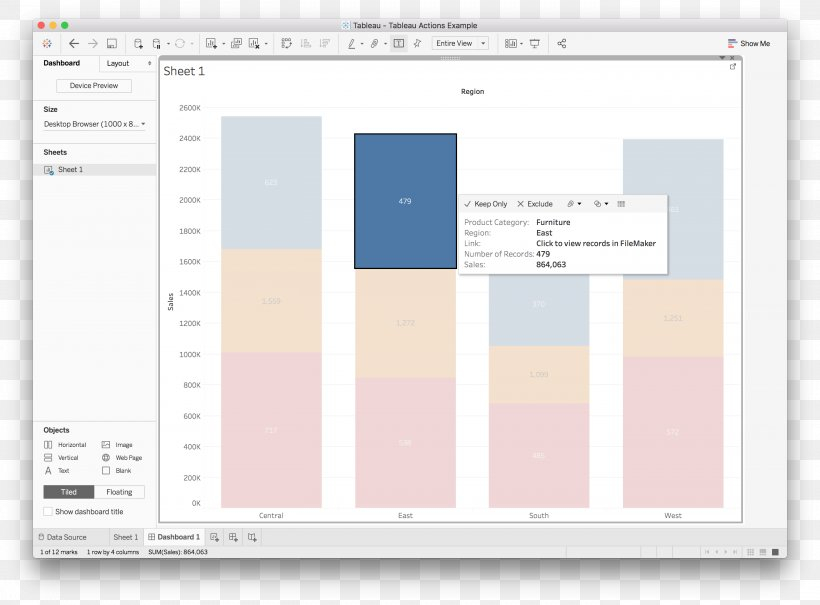Select the Text object
This screenshot has height=605, width=820.
click(x=57, y=471)
